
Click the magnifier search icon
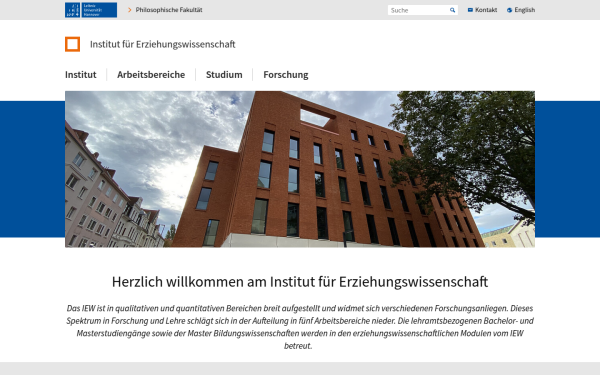(x=452, y=10)
